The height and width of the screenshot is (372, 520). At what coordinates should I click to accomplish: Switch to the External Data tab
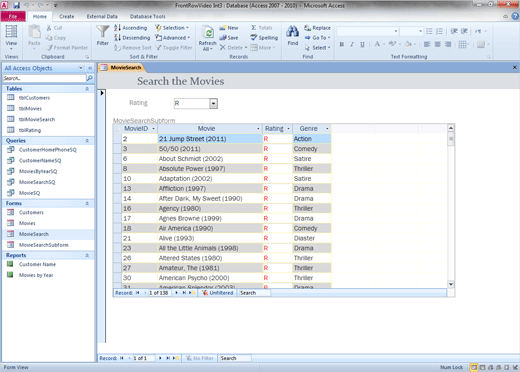click(x=102, y=16)
